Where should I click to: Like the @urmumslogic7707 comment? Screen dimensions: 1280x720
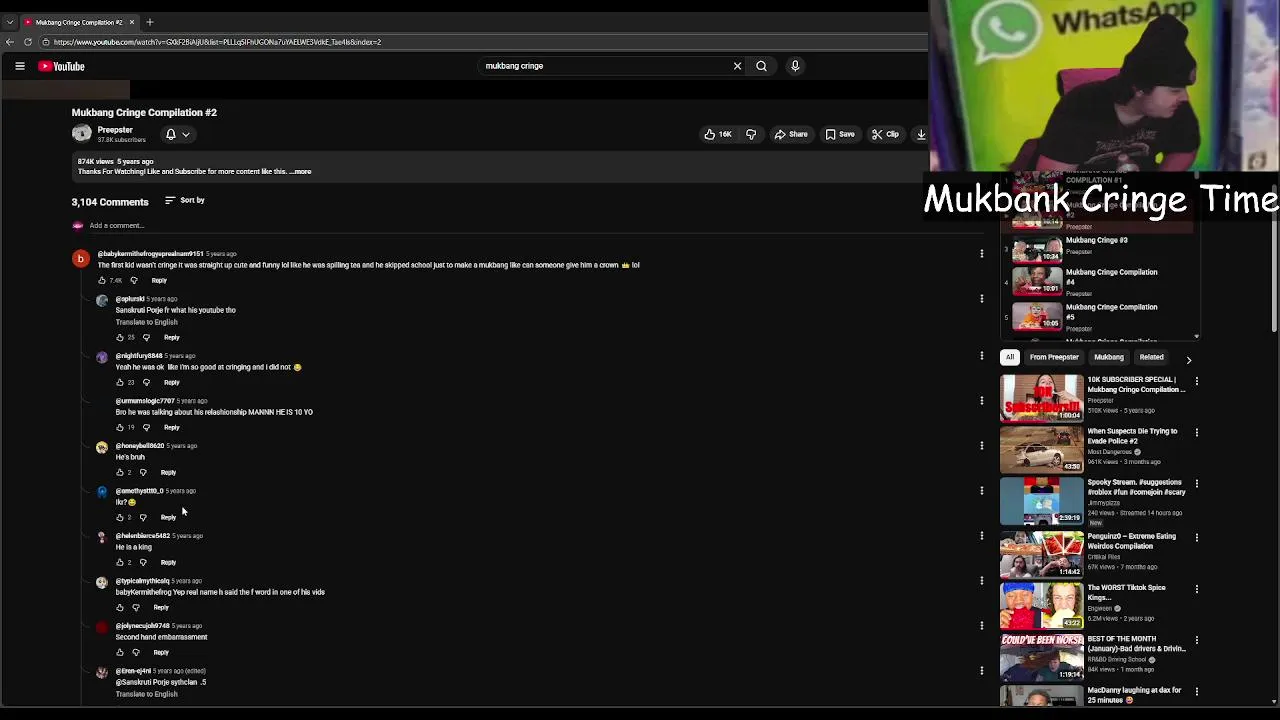(x=120, y=428)
